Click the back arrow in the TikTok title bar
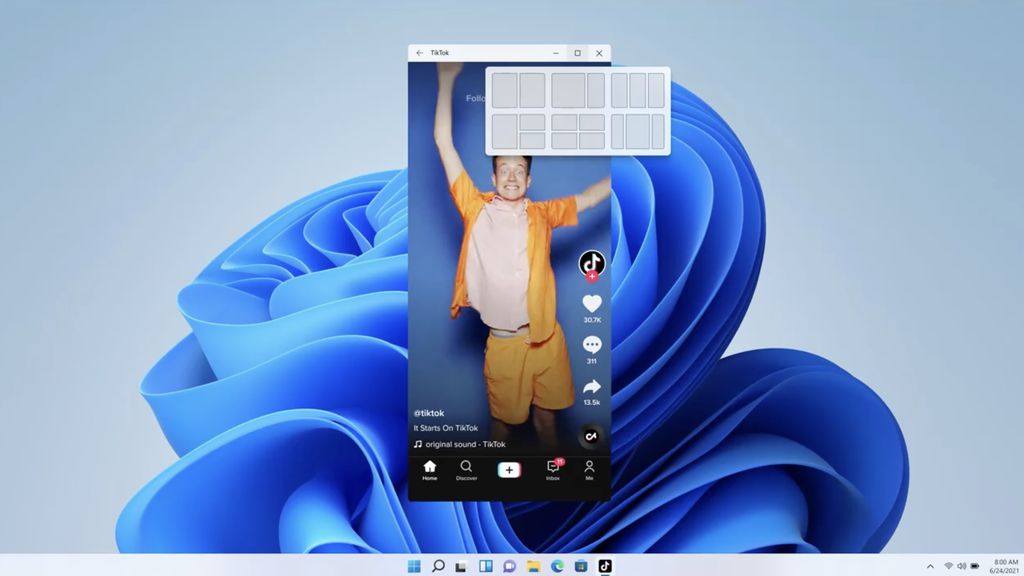Viewport: 1024px width, 576px height. tap(418, 52)
